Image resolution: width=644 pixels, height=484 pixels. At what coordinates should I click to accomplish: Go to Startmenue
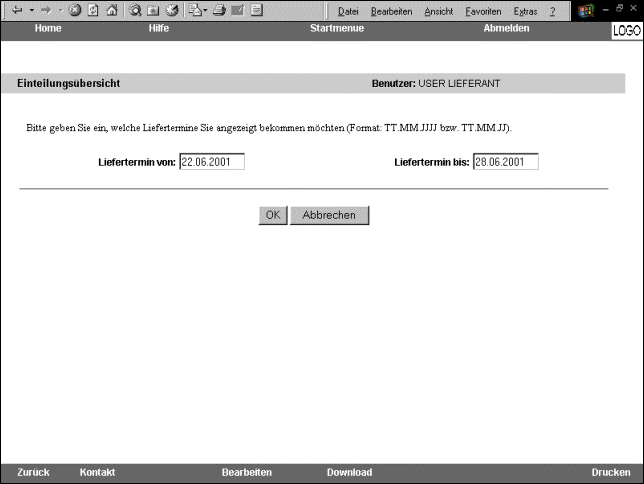337,28
